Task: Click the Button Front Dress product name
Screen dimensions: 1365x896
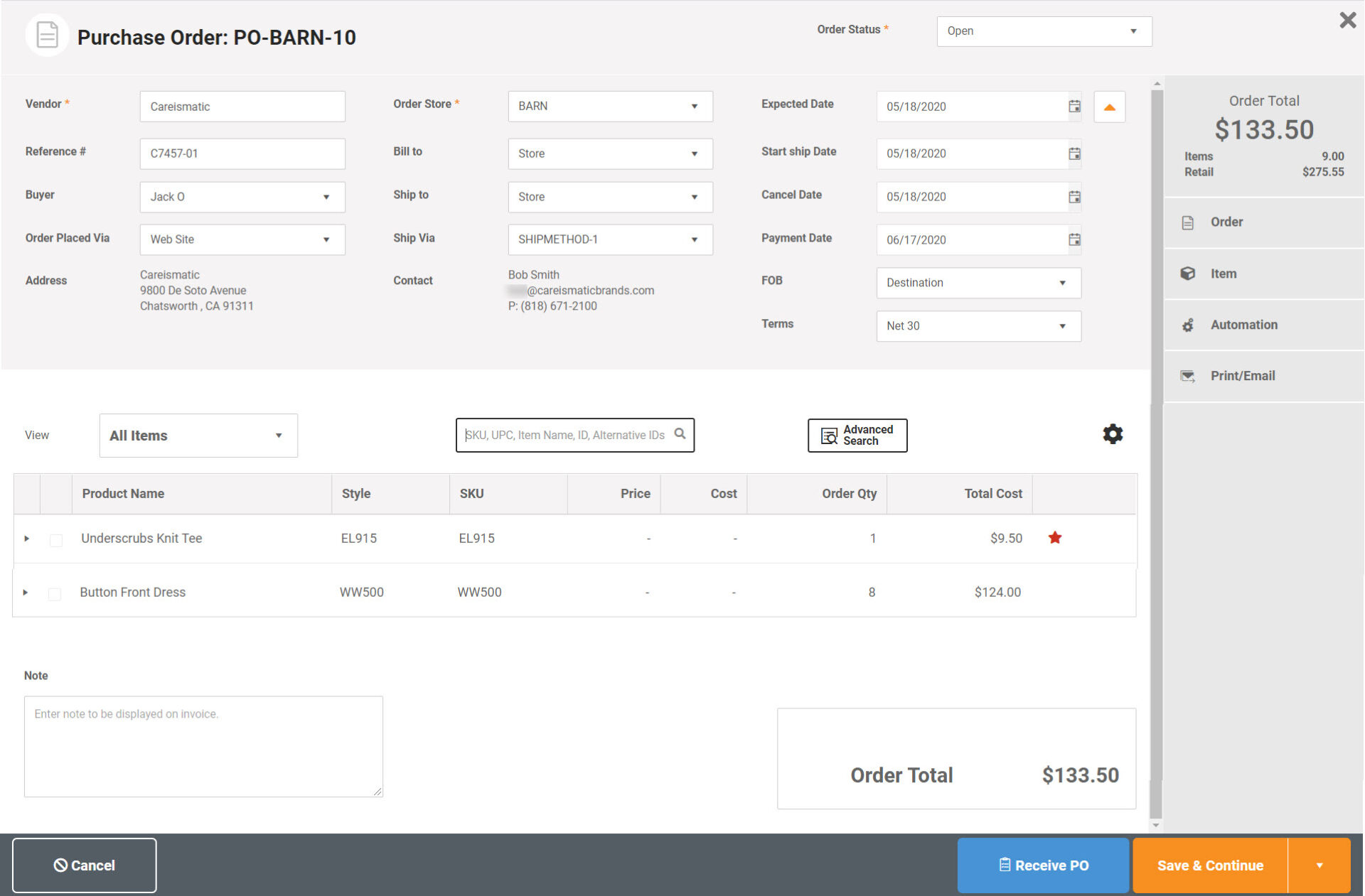Action: (x=132, y=592)
